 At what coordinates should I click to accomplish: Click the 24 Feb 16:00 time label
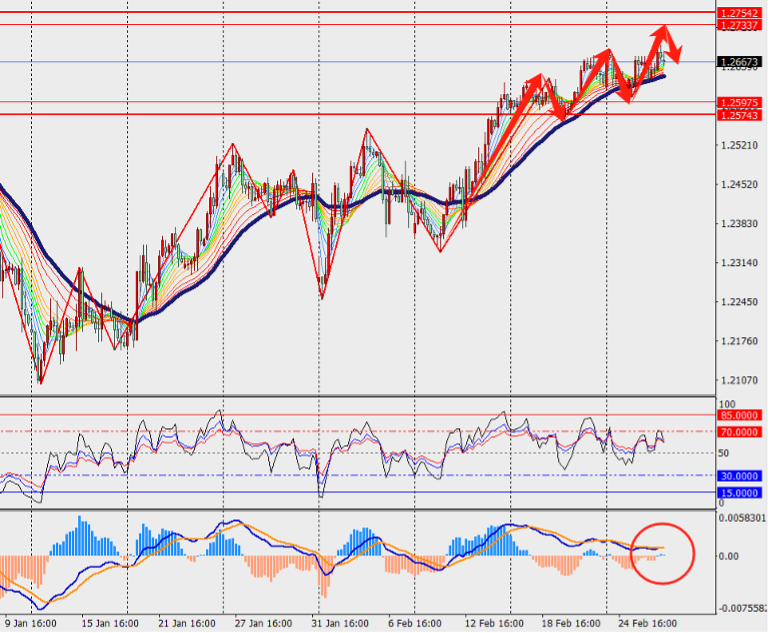tap(647, 624)
